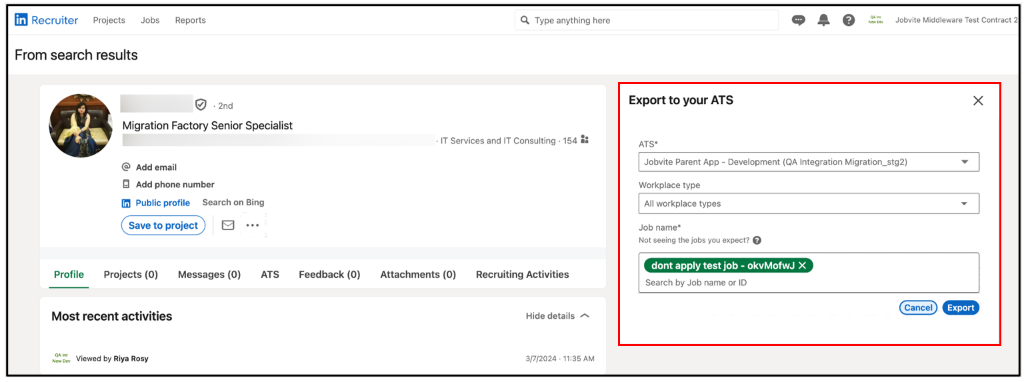The width and height of the screenshot is (1026, 382).
Task: Switch to the Projects (0) tab
Action: click(131, 275)
